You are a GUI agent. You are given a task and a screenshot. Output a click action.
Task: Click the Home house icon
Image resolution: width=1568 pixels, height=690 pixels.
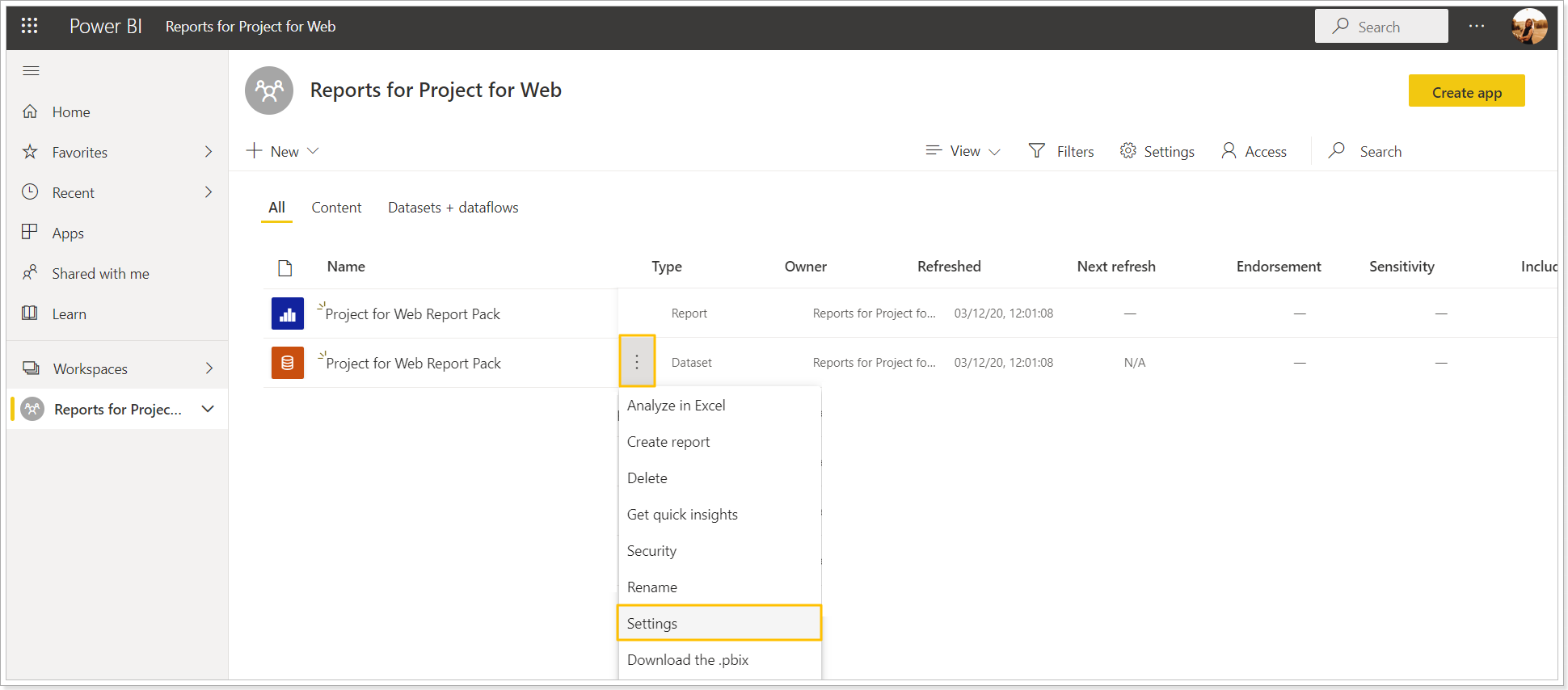[x=30, y=111]
